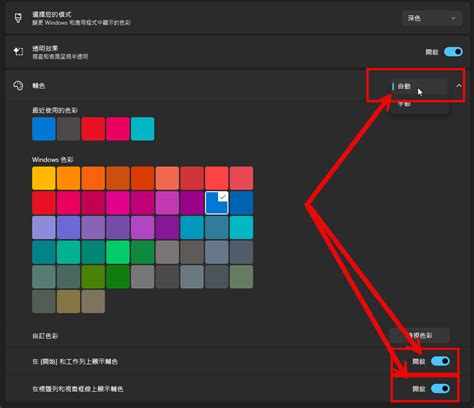Pick the lavender swatch starting the third row

click(x=44, y=227)
